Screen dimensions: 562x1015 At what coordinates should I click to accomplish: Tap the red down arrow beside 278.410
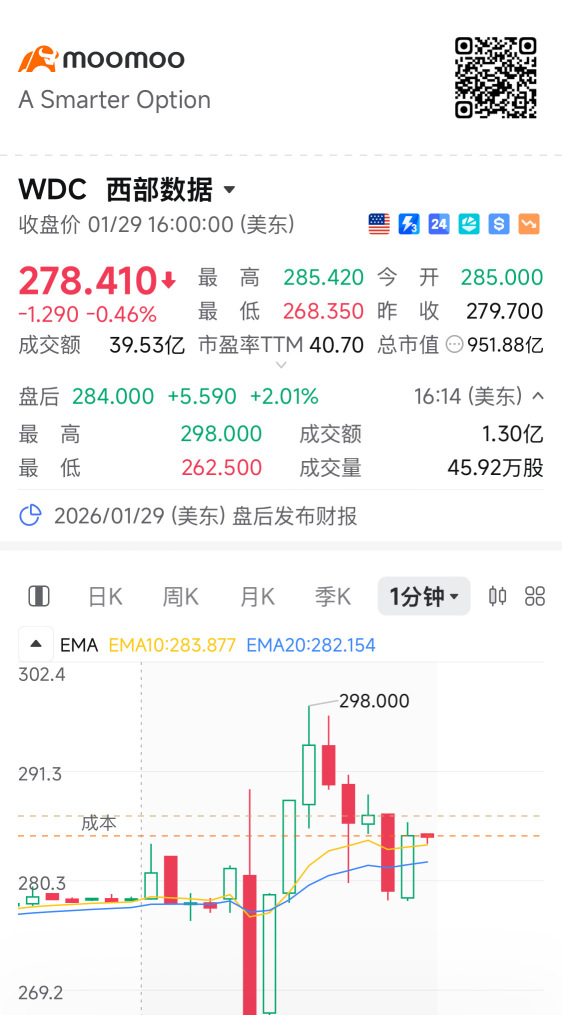168,281
